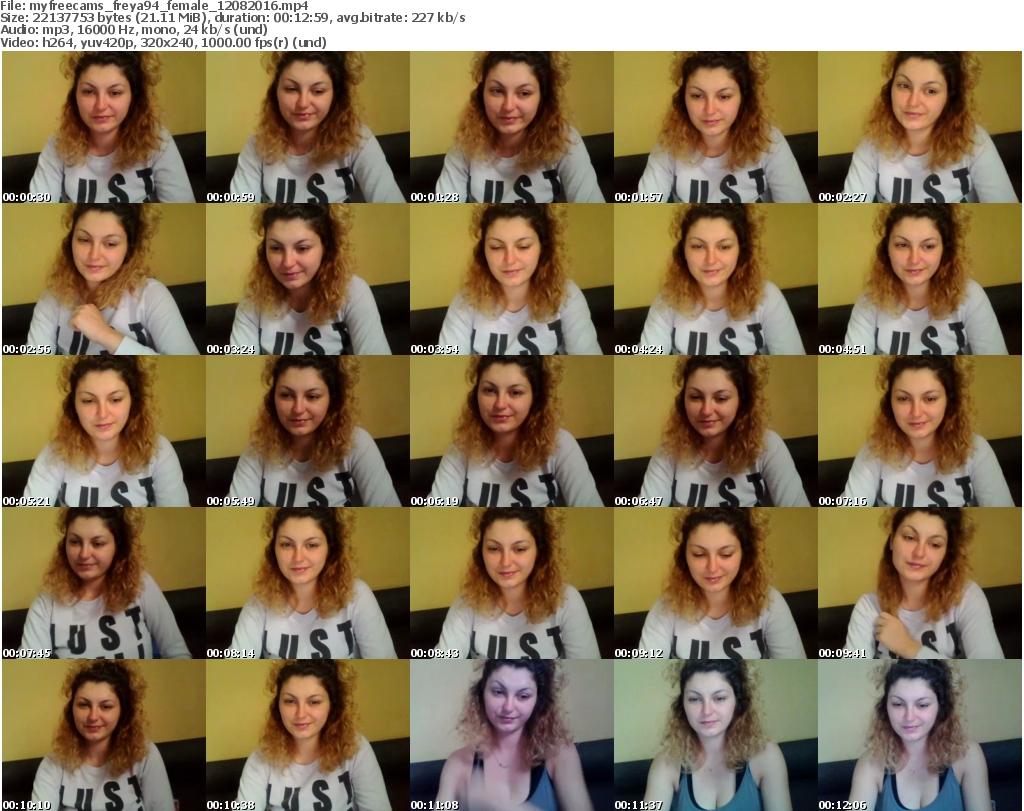Select the thumbnail frame at 00:01:28

[511, 127]
